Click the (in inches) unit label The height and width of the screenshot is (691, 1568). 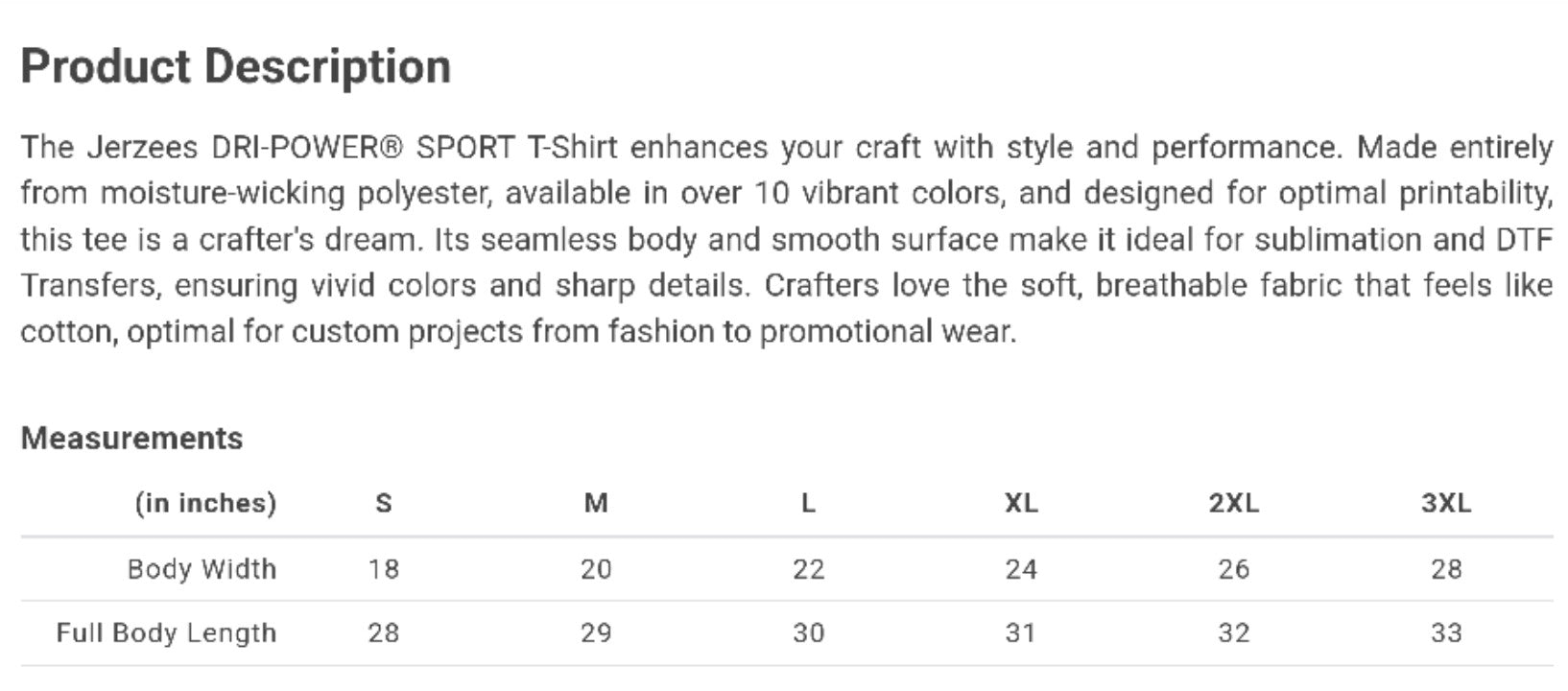(x=205, y=503)
